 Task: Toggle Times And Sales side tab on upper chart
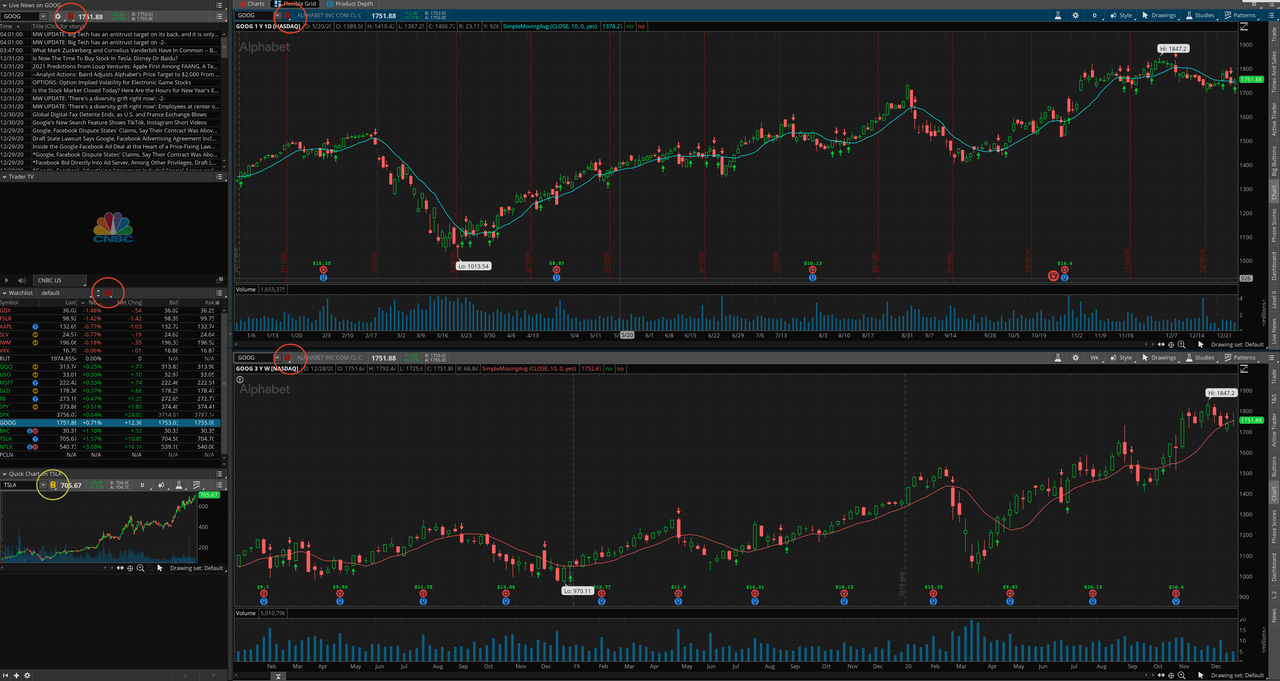coord(1274,74)
